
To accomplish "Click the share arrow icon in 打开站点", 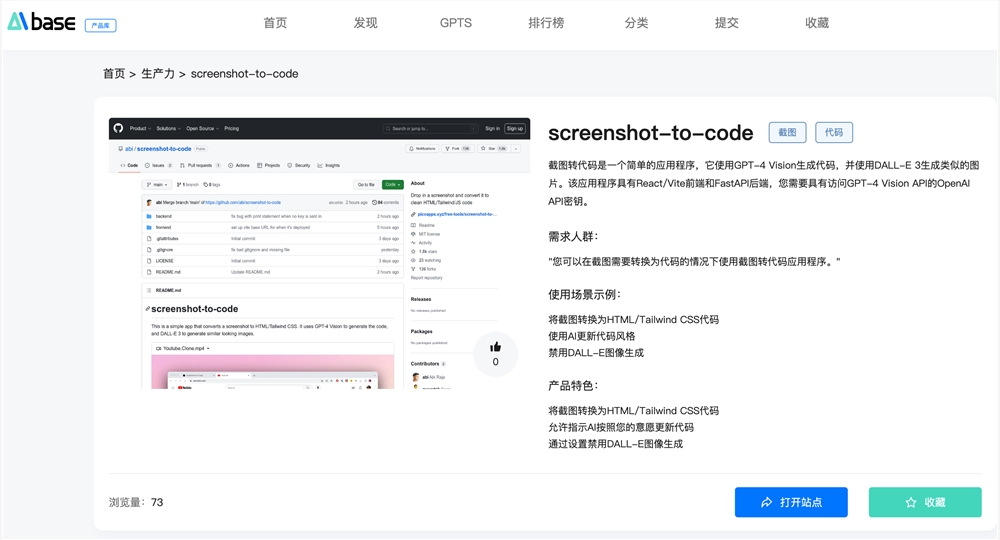I will click(767, 502).
